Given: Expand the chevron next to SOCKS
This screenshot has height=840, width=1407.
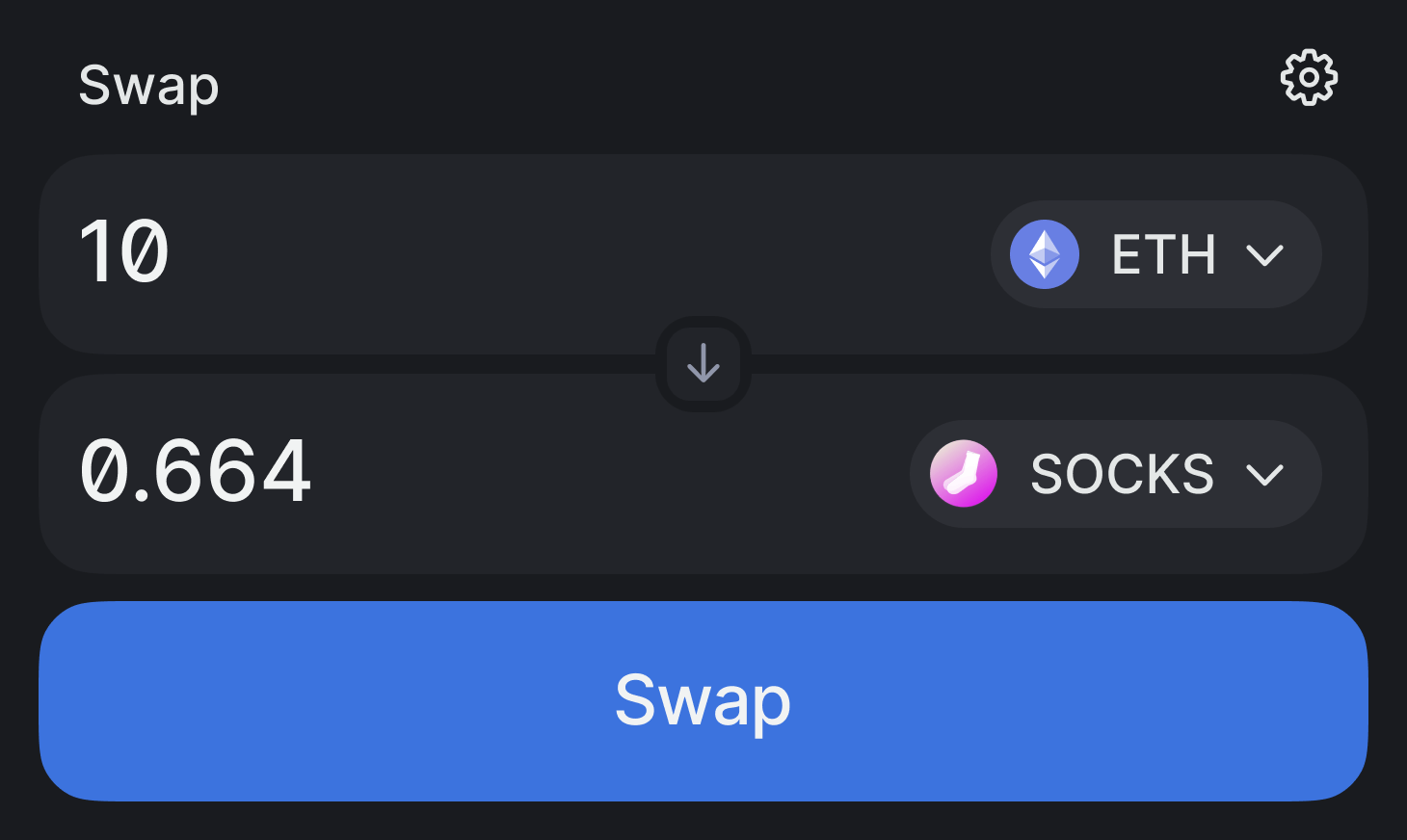Looking at the screenshot, I should click(x=1265, y=473).
